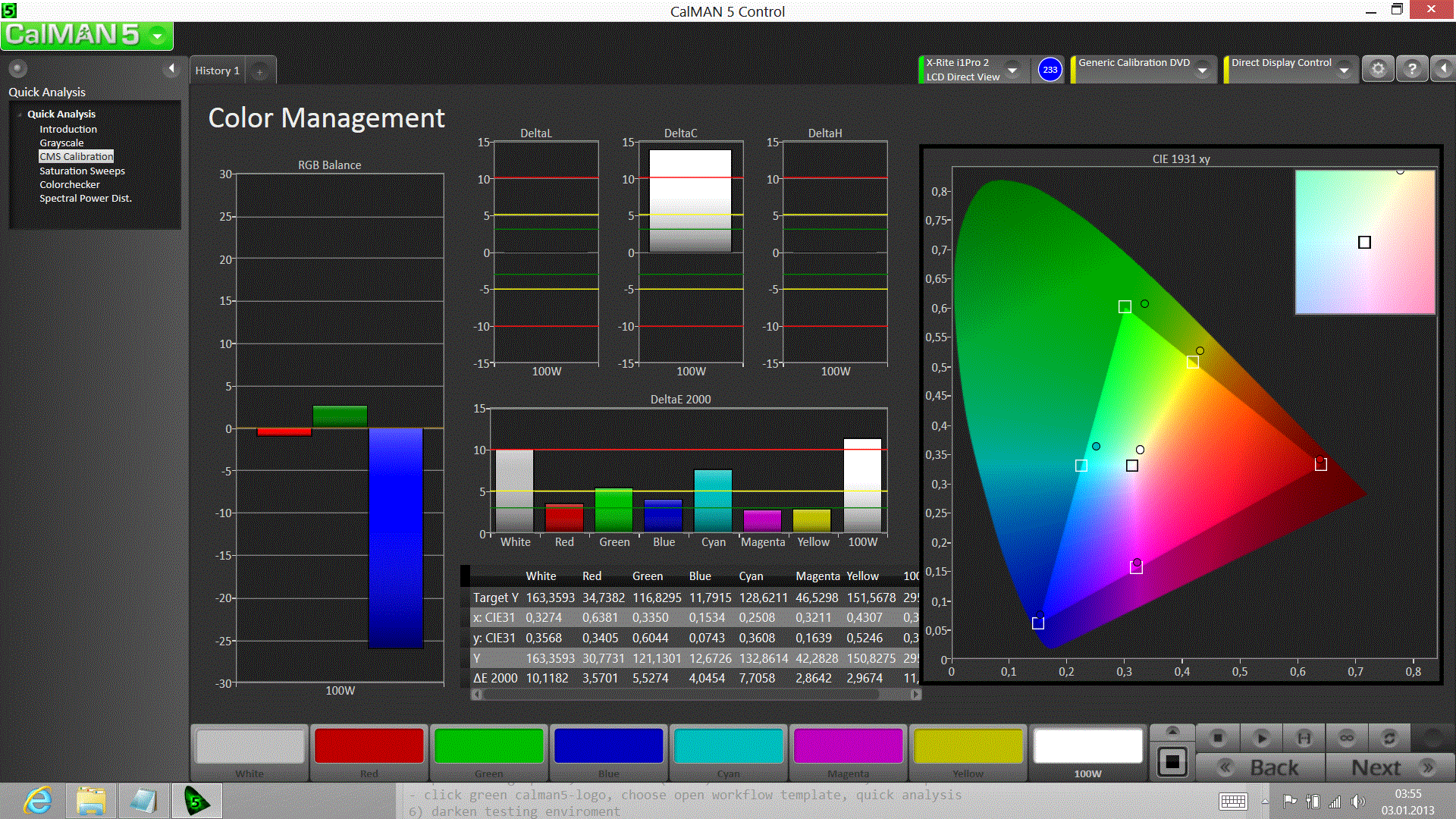Open the settings gear icon
The height and width of the screenshot is (819, 1456).
(1378, 70)
